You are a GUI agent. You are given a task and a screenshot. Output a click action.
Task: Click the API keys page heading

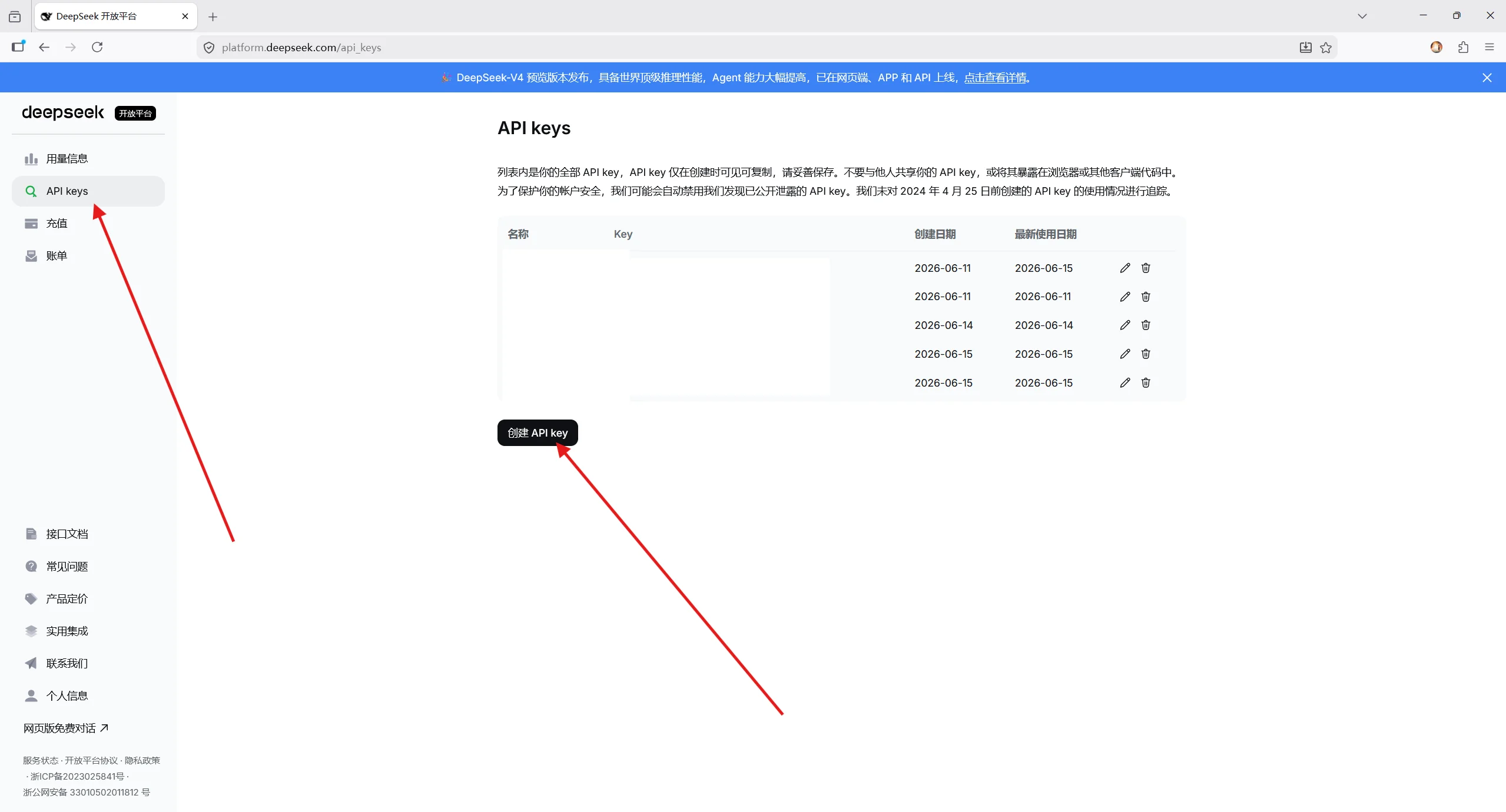point(534,128)
